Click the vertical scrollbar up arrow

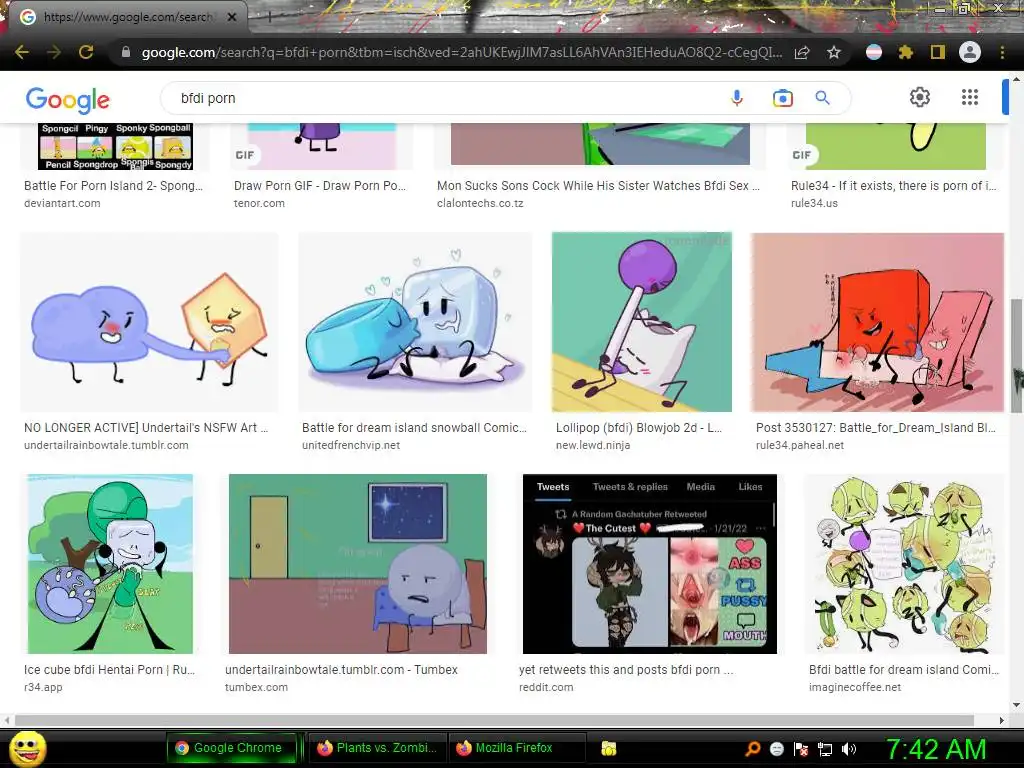pyautogui.click(x=1016, y=78)
